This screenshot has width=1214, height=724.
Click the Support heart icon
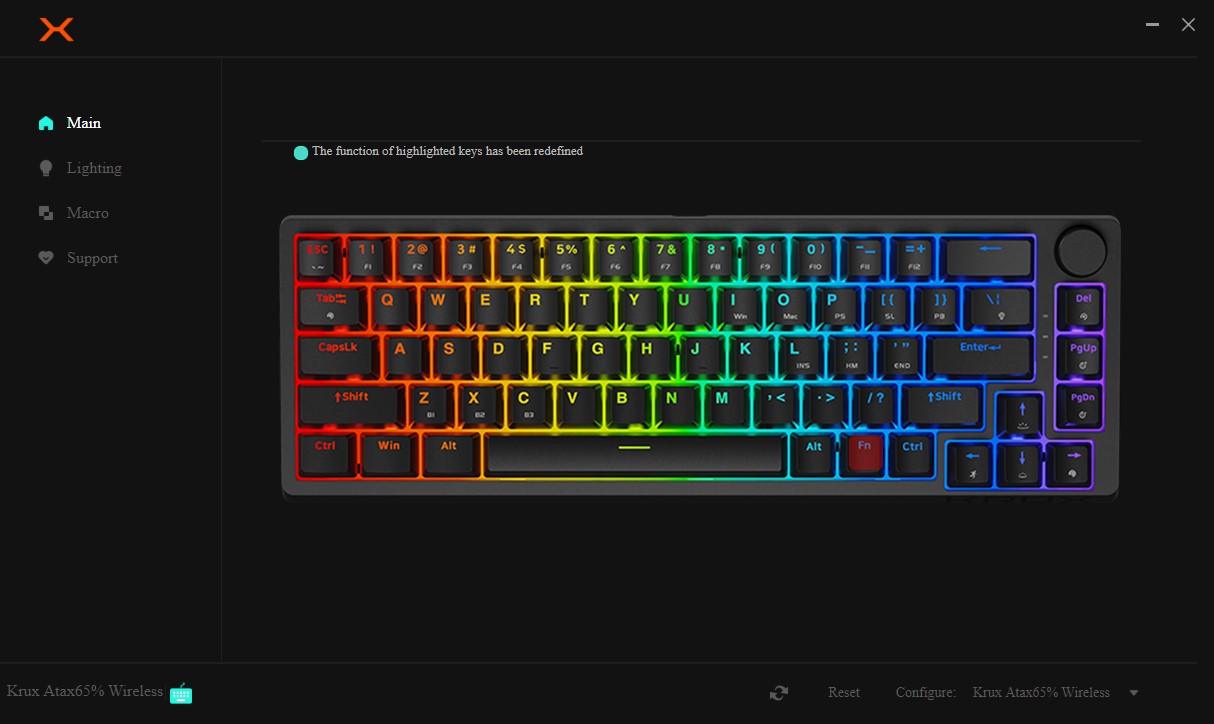pyautogui.click(x=46, y=258)
